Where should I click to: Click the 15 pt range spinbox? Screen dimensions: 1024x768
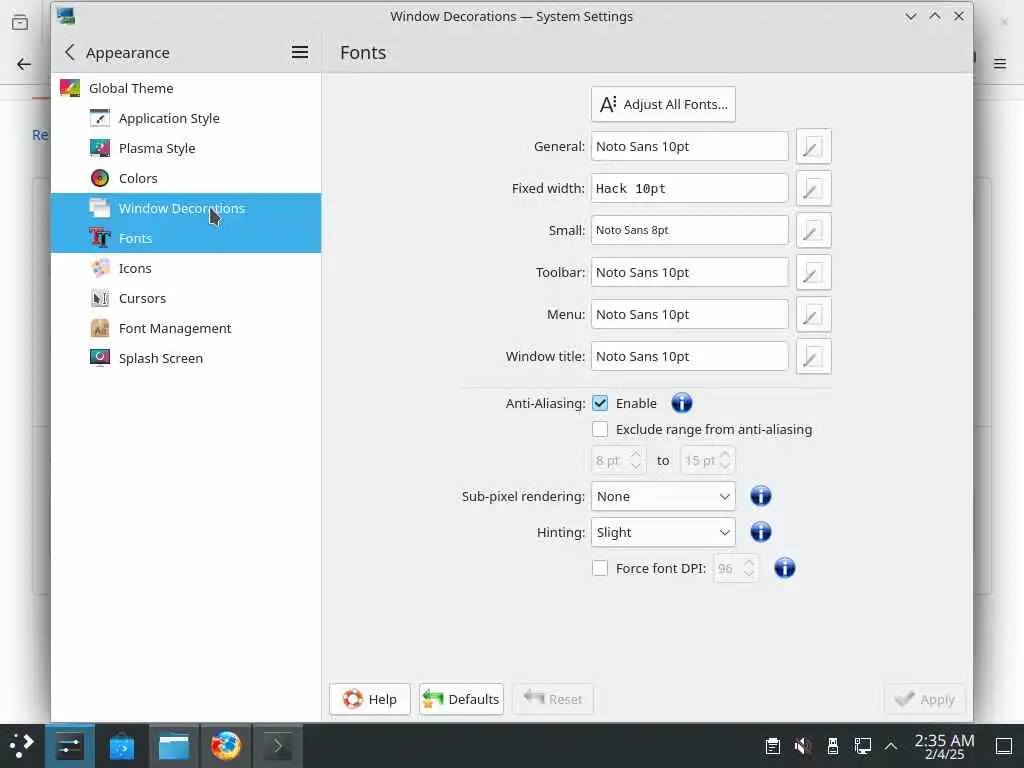click(x=708, y=460)
